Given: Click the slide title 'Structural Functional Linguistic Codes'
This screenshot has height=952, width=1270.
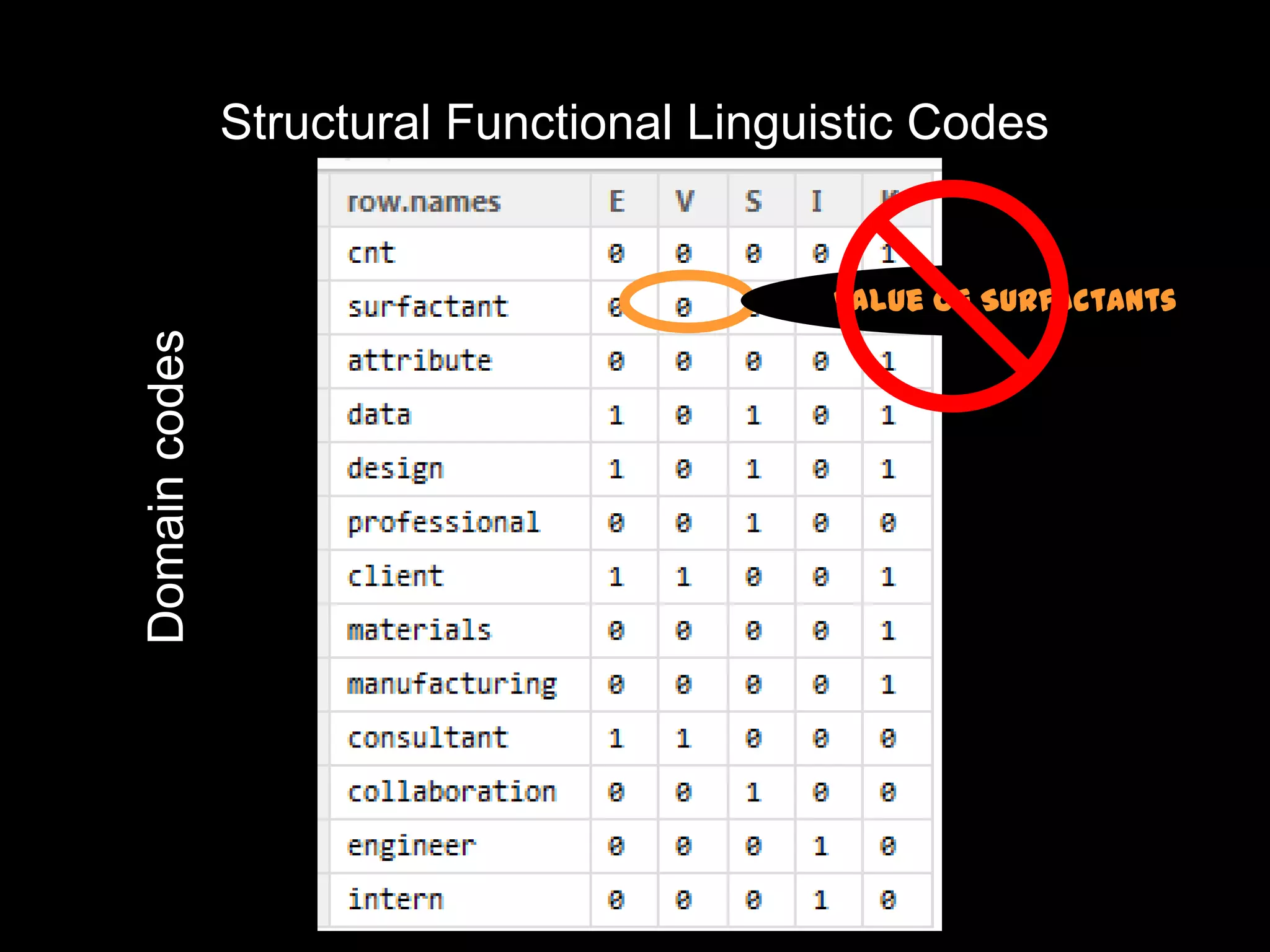Looking at the screenshot, I should (x=634, y=122).
